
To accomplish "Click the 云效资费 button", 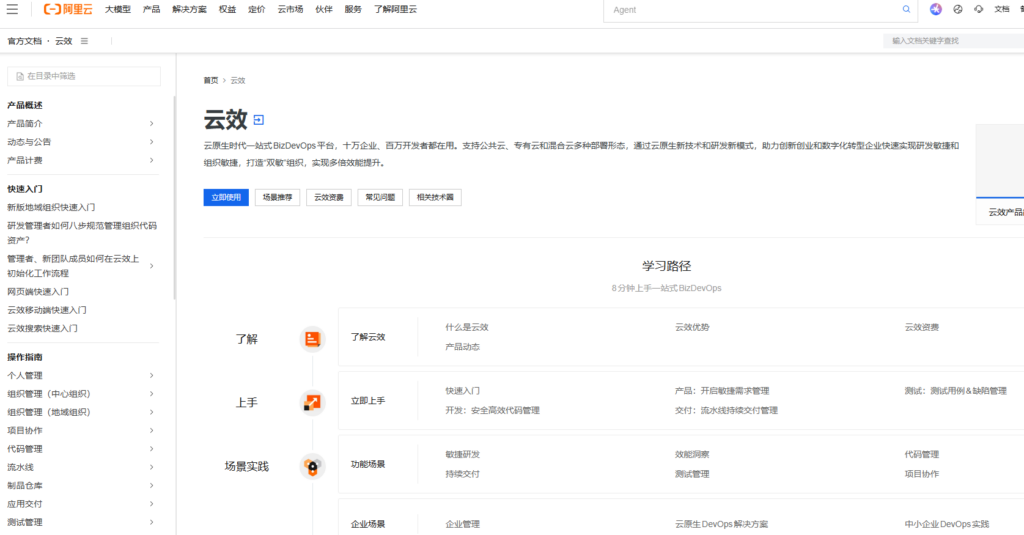I will coord(328,197).
